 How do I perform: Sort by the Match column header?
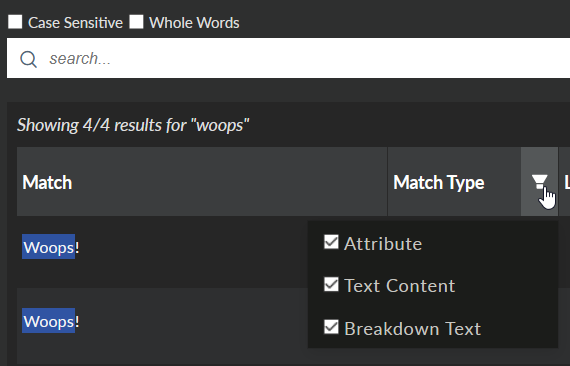pyautogui.click(x=47, y=182)
